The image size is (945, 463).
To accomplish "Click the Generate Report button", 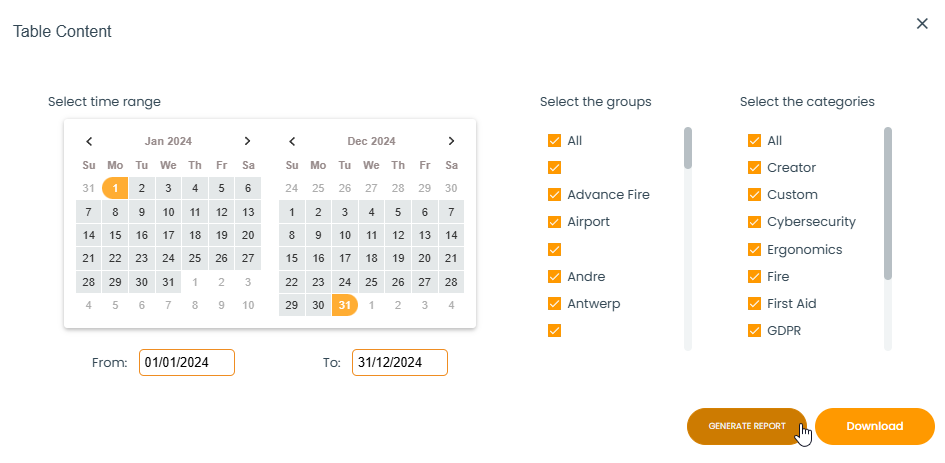I will pos(746,426).
